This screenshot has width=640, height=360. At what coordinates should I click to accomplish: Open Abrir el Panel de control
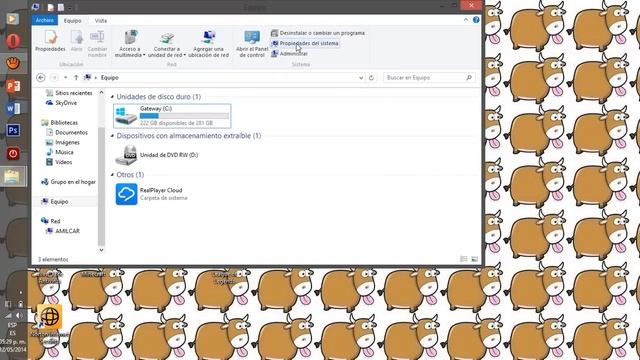252,43
